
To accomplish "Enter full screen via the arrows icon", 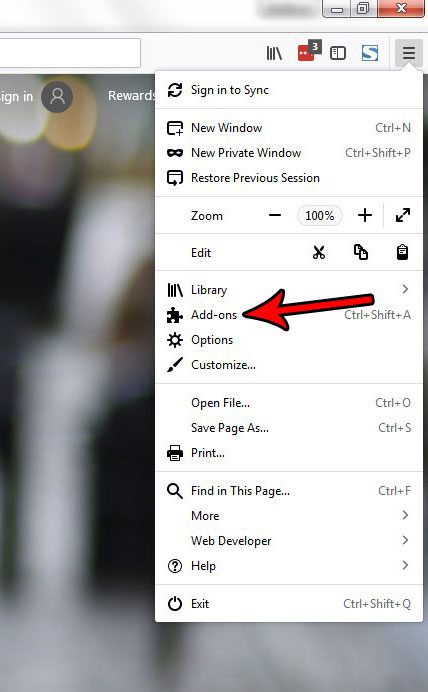I will tap(403, 215).
